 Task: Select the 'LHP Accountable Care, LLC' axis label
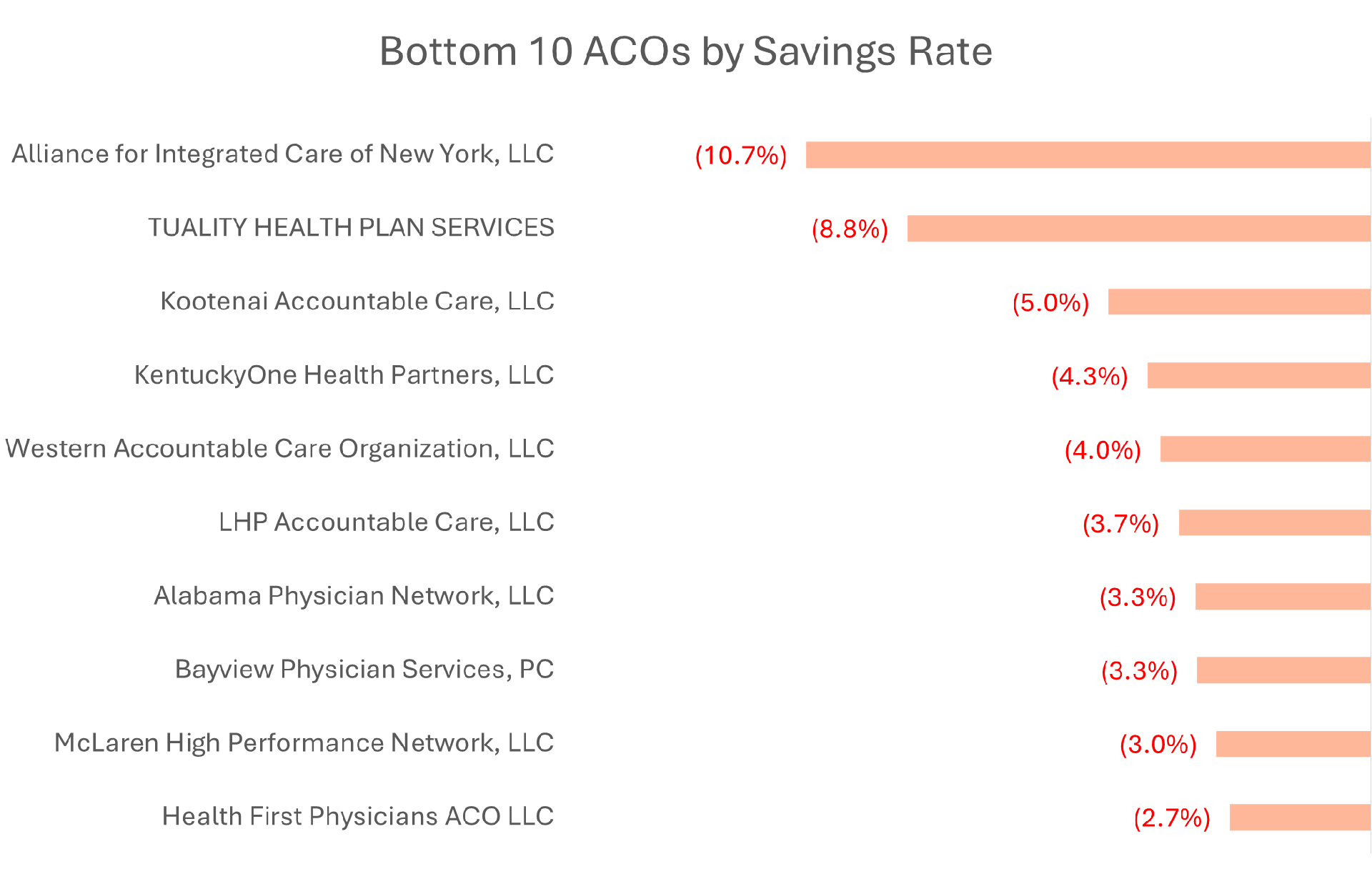click(386, 522)
